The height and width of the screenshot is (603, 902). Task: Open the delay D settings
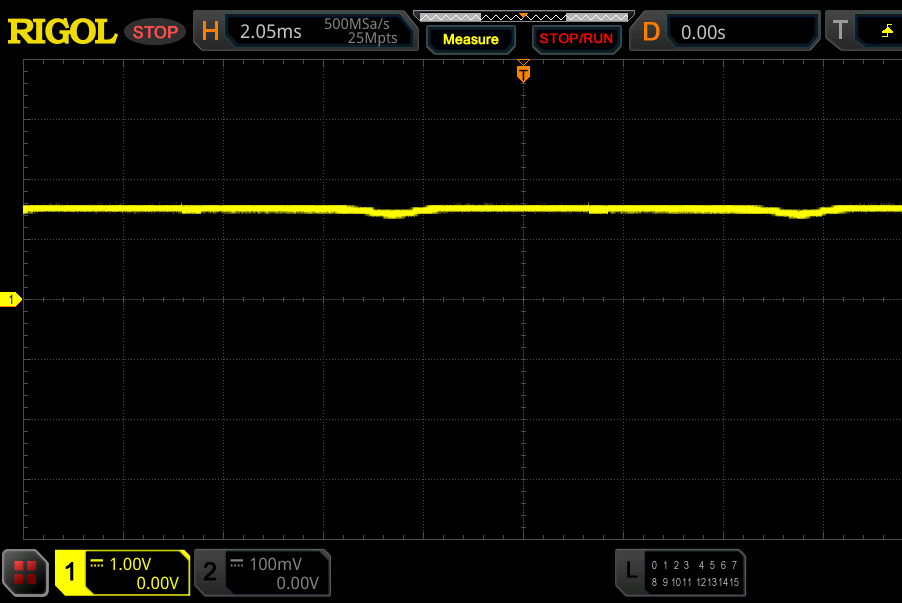[651, 32]
